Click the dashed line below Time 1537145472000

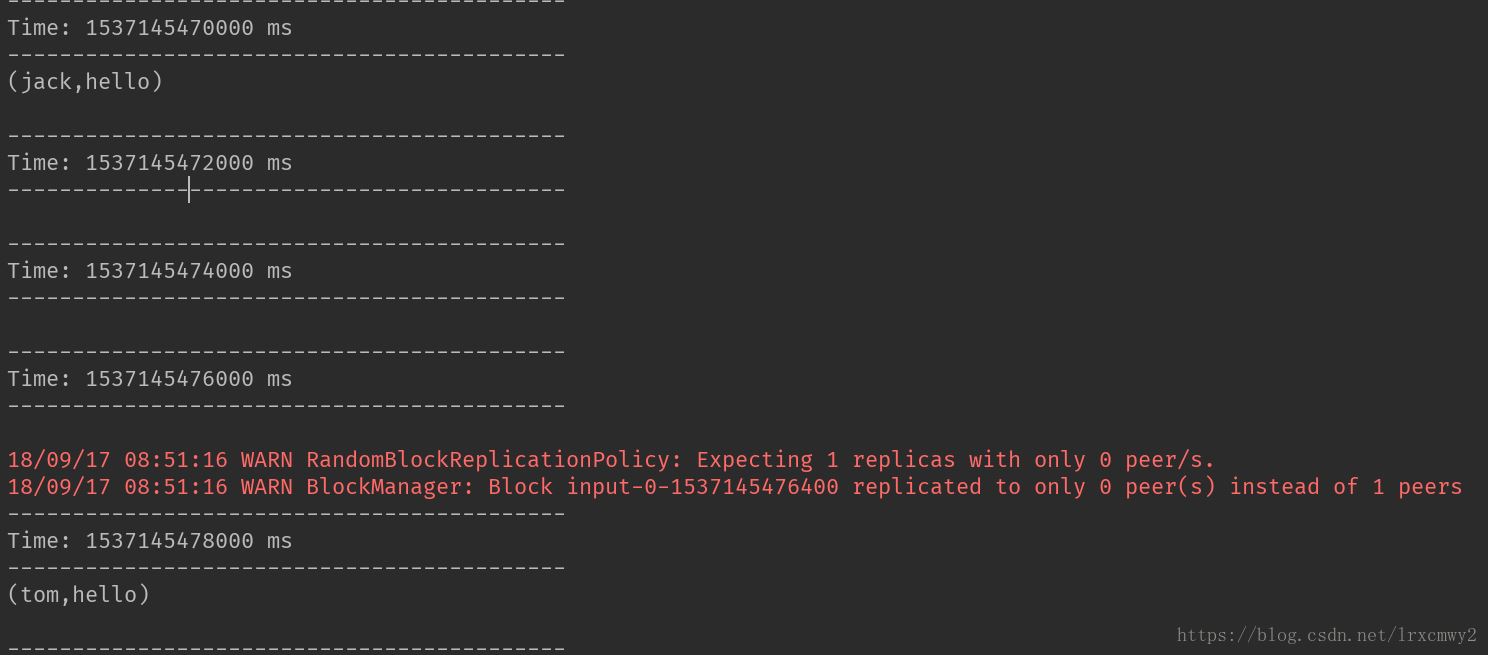pos(286,190)
